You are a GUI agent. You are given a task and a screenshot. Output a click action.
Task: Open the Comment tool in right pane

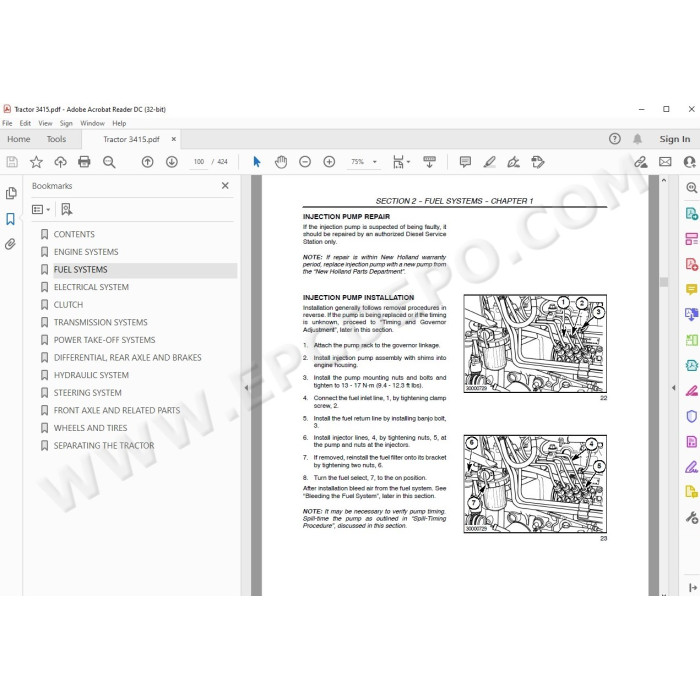pos(692,289)
